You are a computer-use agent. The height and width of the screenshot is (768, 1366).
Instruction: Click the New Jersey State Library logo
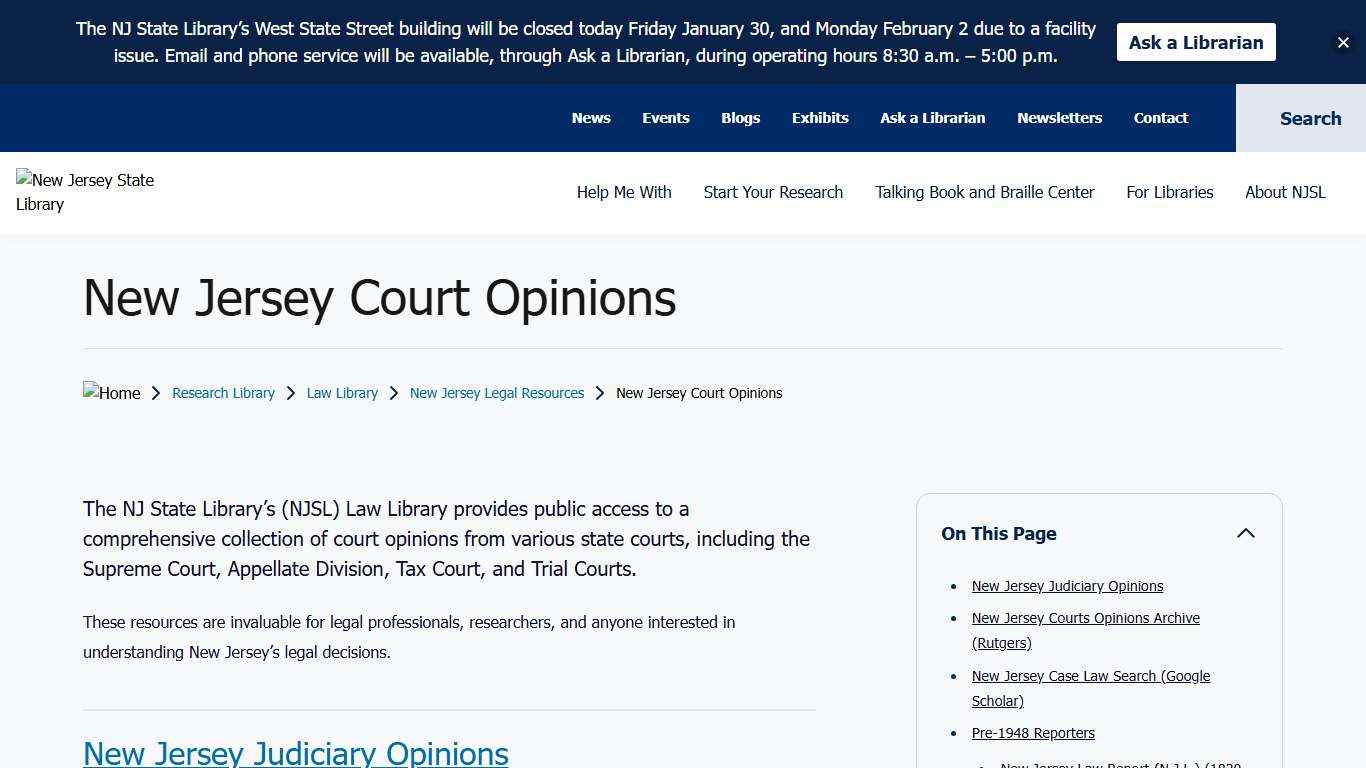pyautogui.click(x=85, y=192)
